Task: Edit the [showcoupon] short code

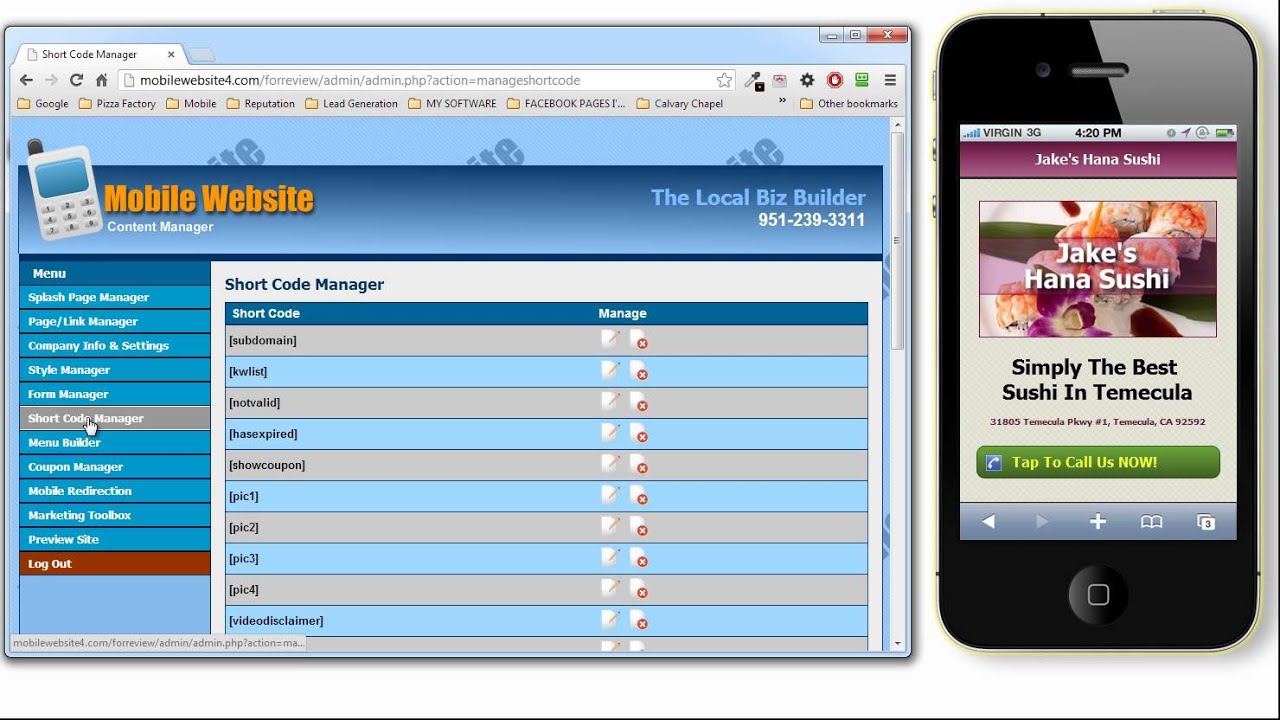Action: coord(610,463)
